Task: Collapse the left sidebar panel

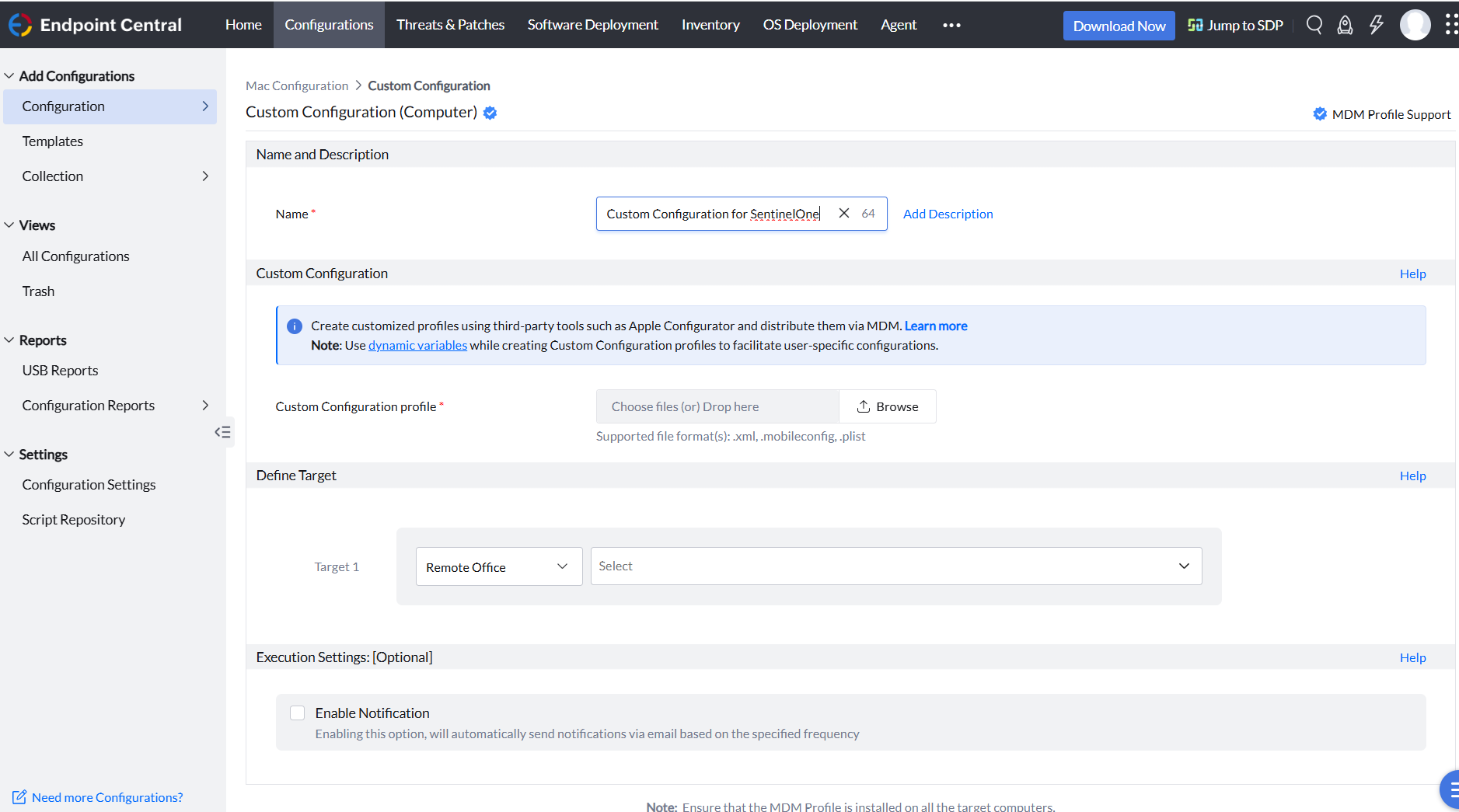Action: 223,431
